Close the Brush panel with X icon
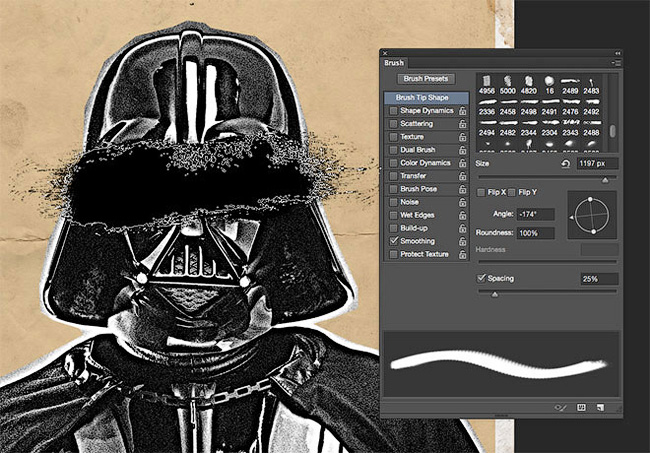Screen dimensions: 650x453 point(385,53)
